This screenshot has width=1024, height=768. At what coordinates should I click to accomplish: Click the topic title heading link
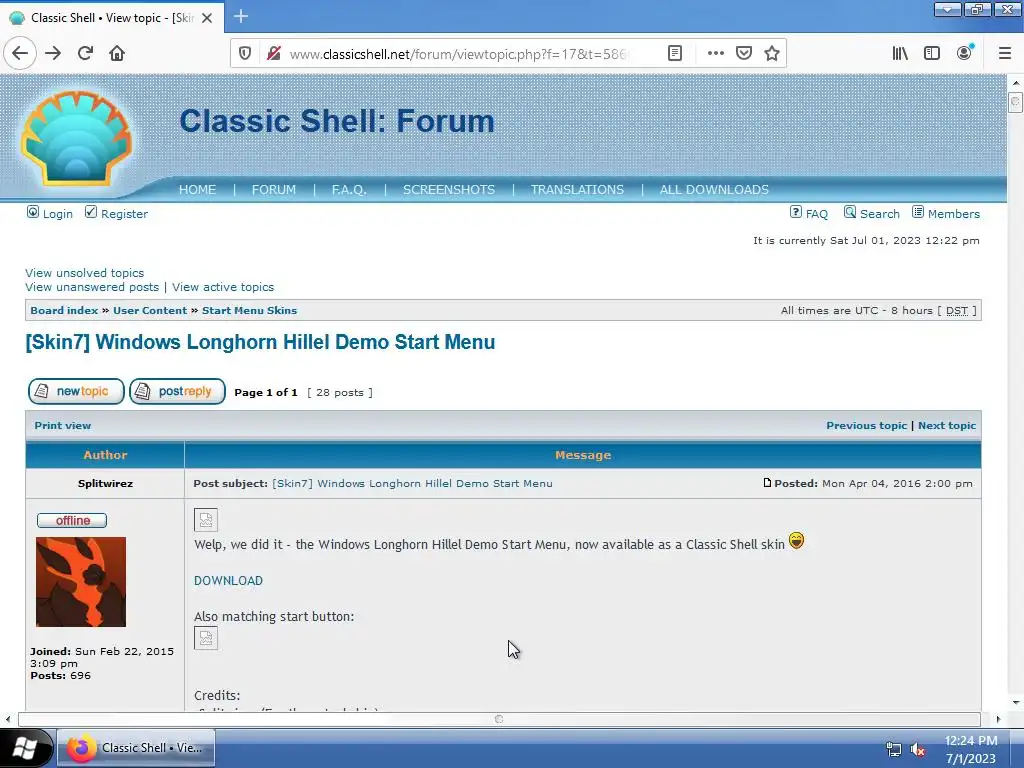(x=260, y=342)
